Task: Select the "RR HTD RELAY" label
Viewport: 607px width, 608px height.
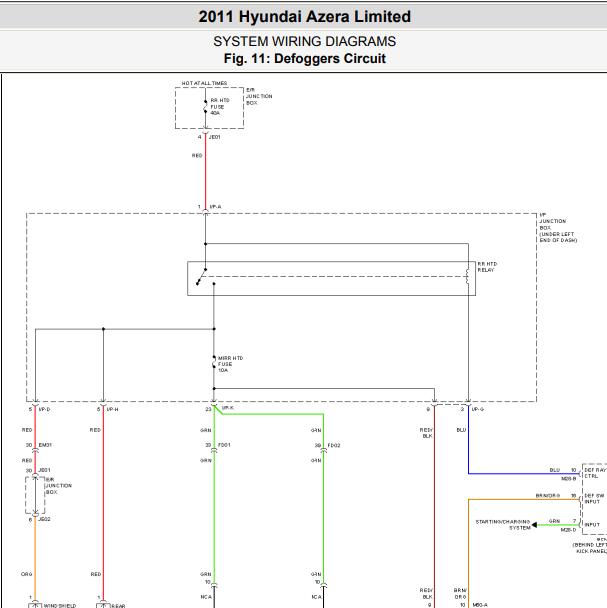Action: click(x=487, y=267)
